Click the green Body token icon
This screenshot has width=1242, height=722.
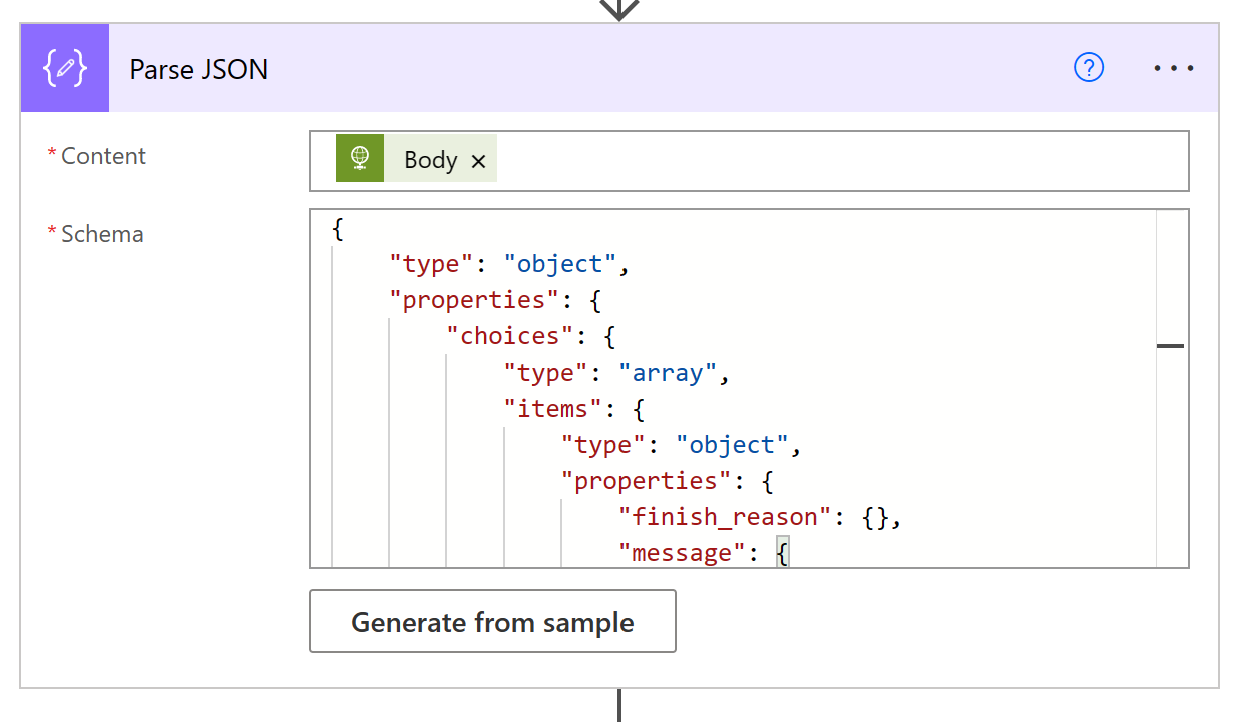(x=360, y=159)
